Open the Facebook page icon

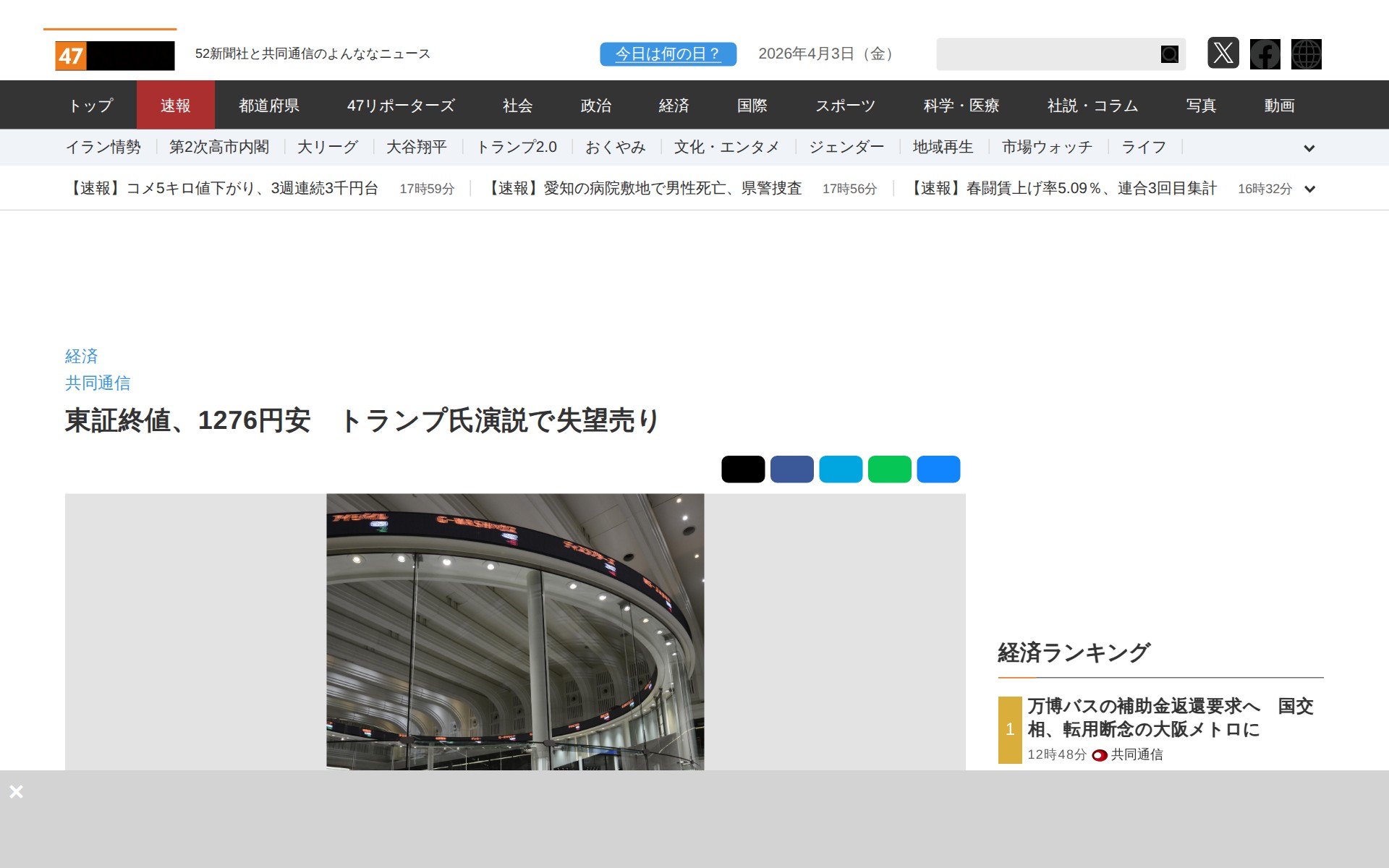click(1265, 54)
